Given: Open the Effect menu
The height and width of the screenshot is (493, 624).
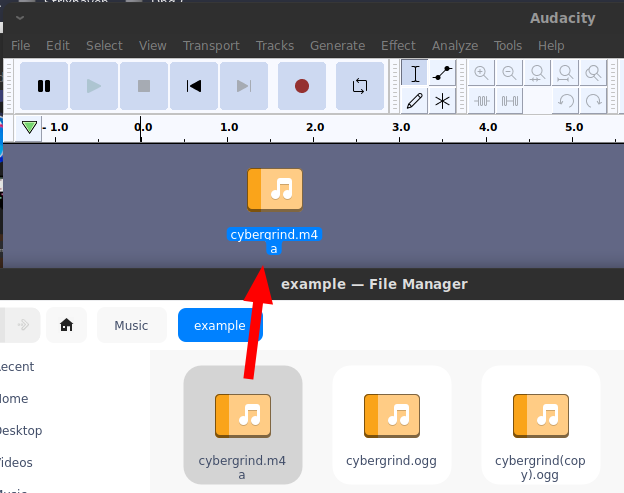Looking at the screenshot, I should (x=398, y=46).
